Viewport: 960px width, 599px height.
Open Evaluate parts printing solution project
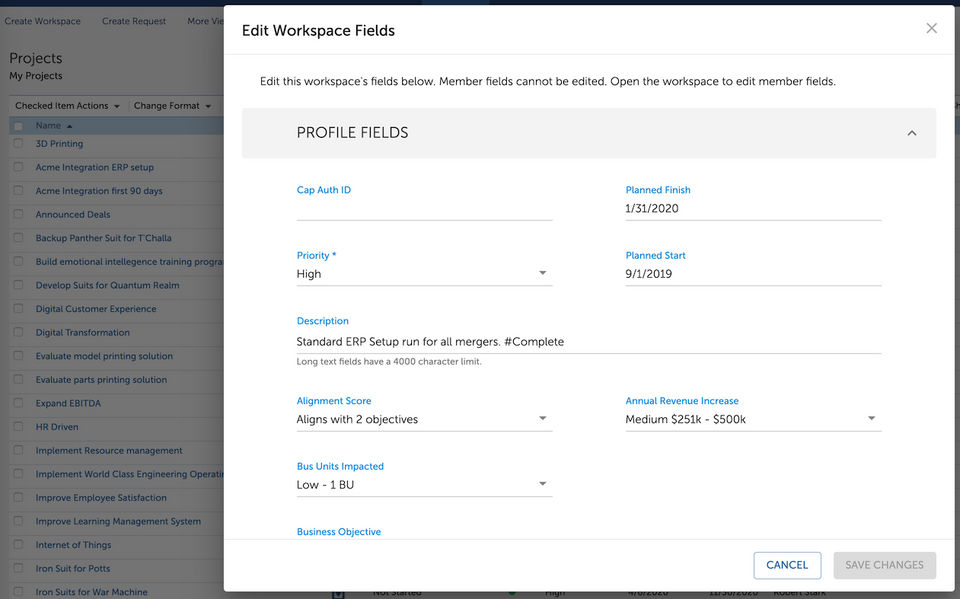(101, 380)
